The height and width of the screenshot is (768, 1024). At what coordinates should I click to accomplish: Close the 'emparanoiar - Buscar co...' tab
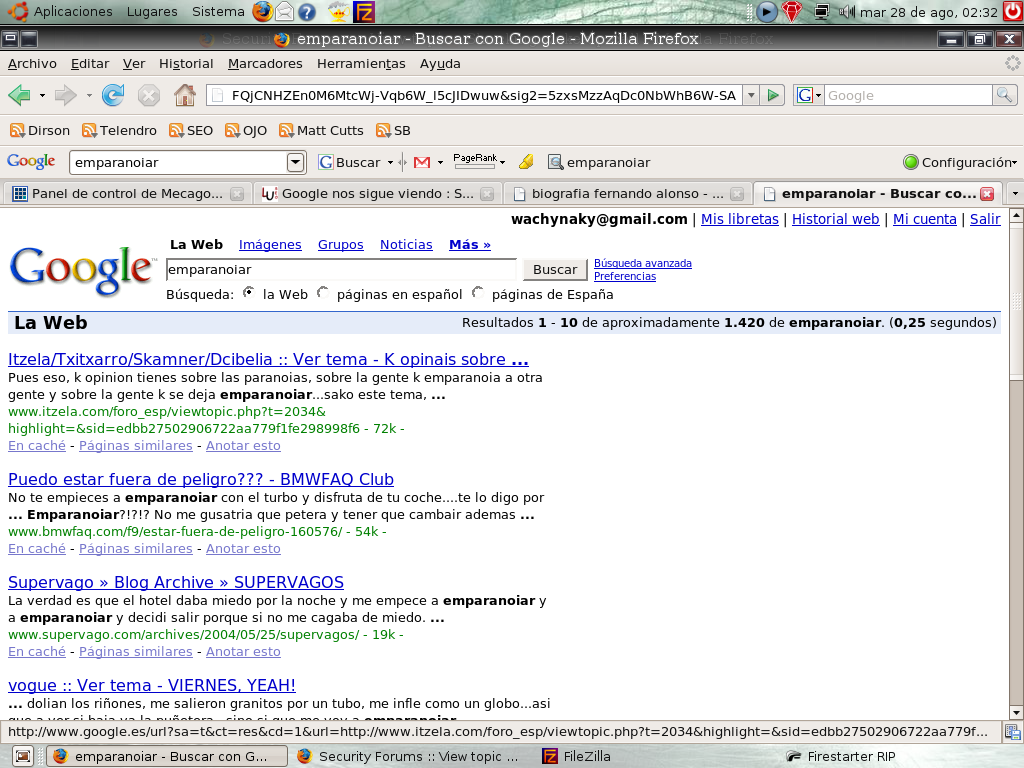pyautogui.click(x=987, y=194)
